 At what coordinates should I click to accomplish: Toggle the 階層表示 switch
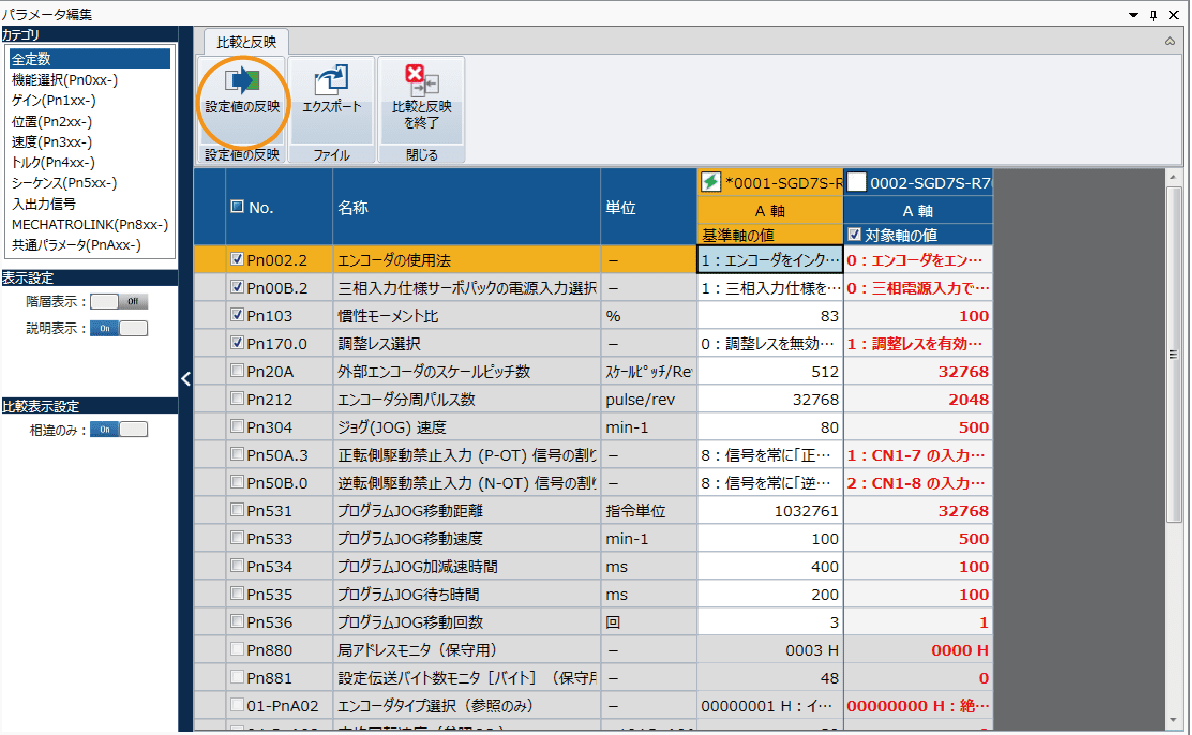pos(118,301)
